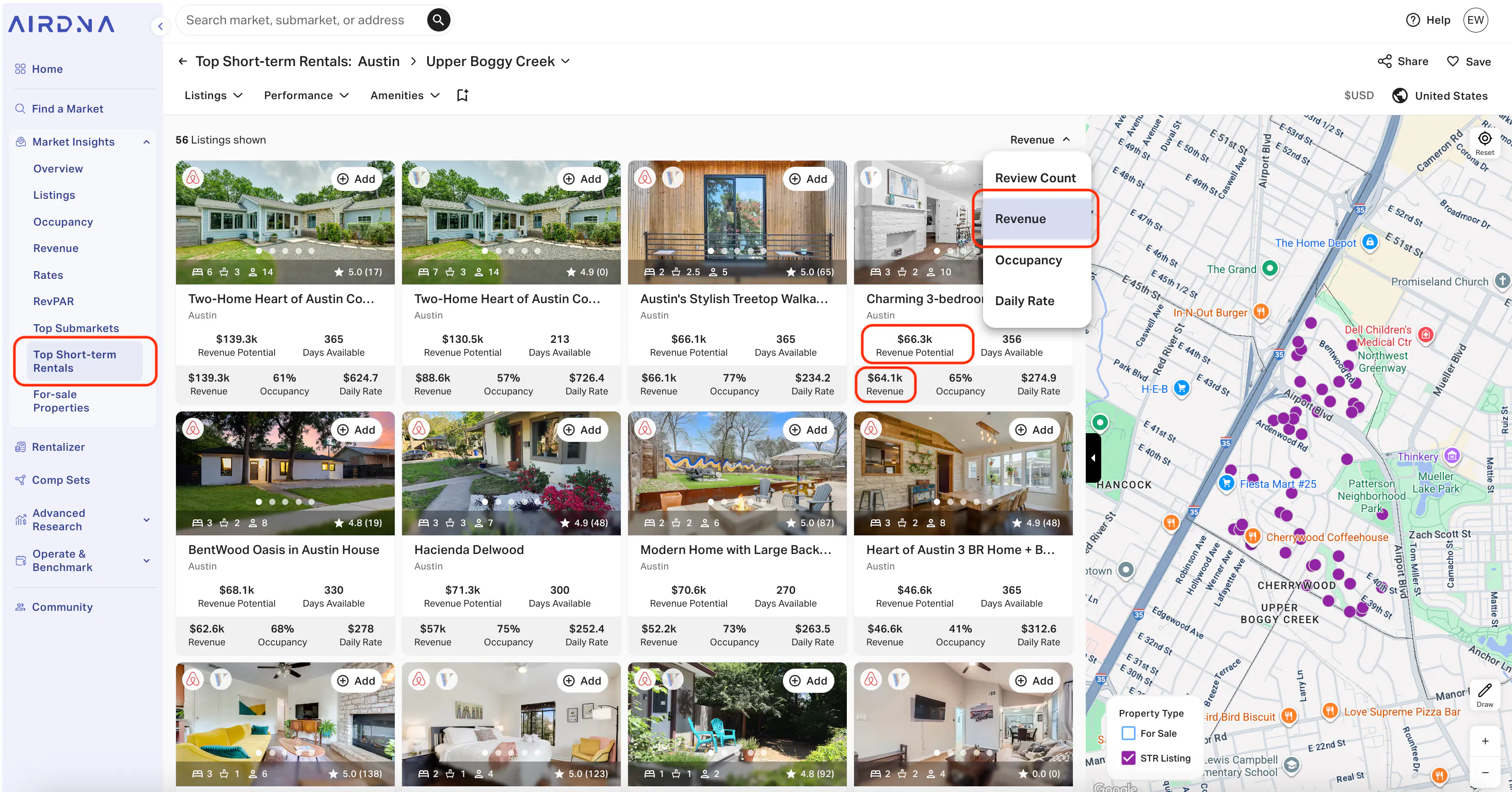
Task: Open the EW user avatar
Action: pyautogui.click(x=1475, y=20)
